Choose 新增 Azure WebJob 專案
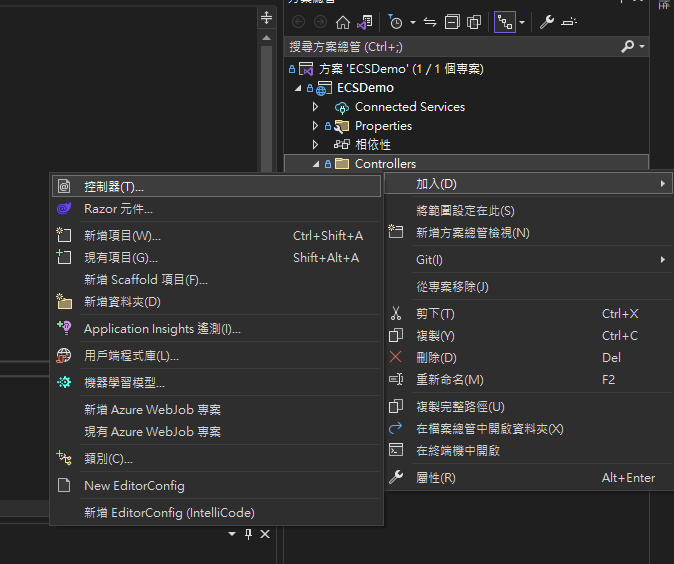Image resolution: width=674 pixels, height=564 pixels. 216,410
